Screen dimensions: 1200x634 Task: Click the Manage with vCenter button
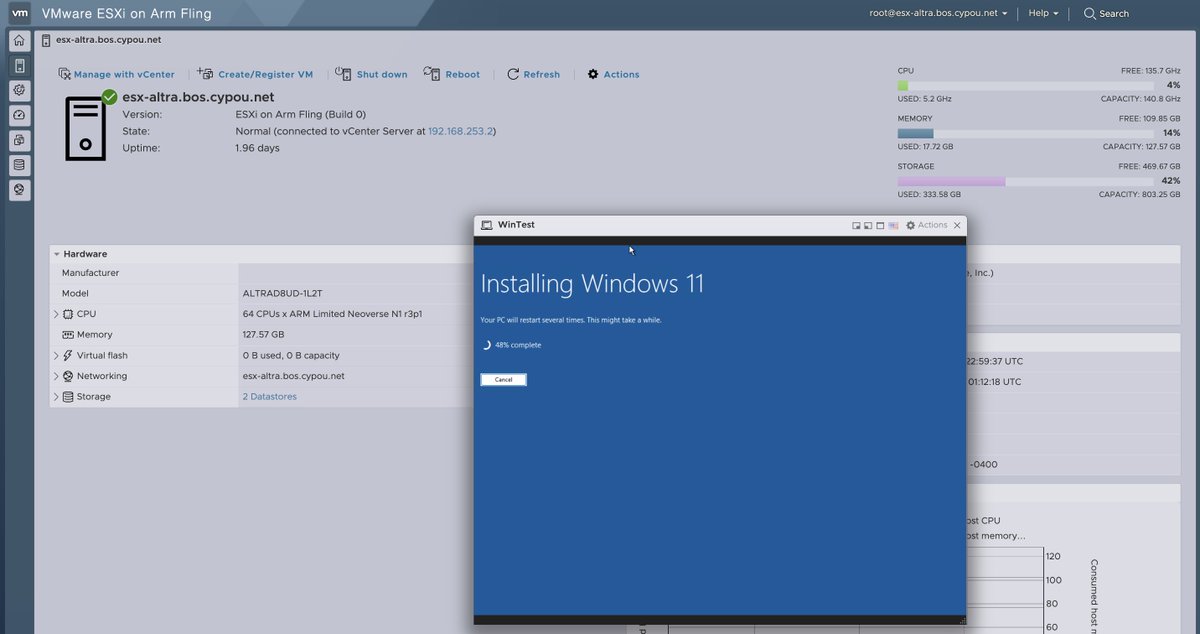116,74
